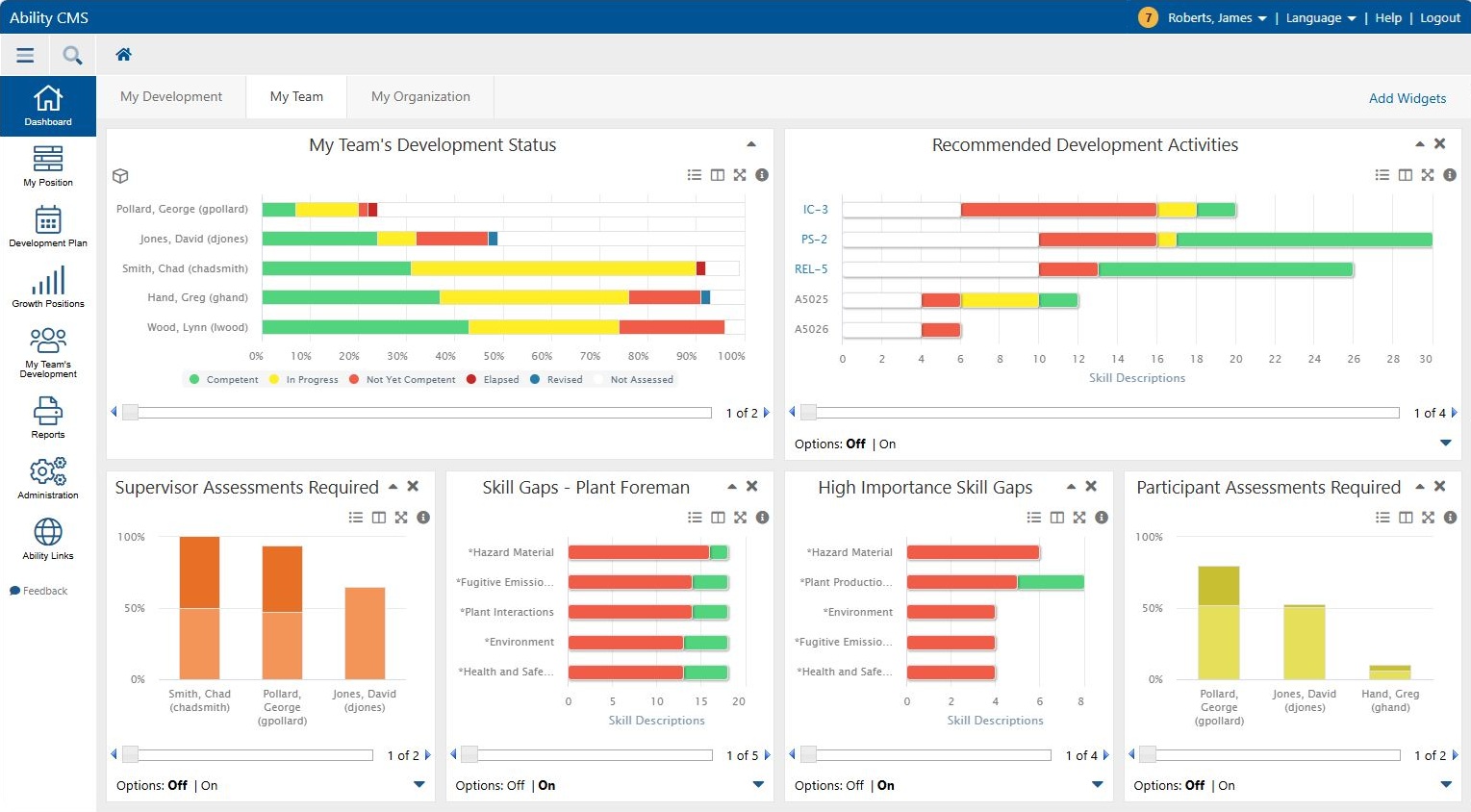Close the Supervisor Assessments Required widget
1471x812 pixels.
(413, 486)
